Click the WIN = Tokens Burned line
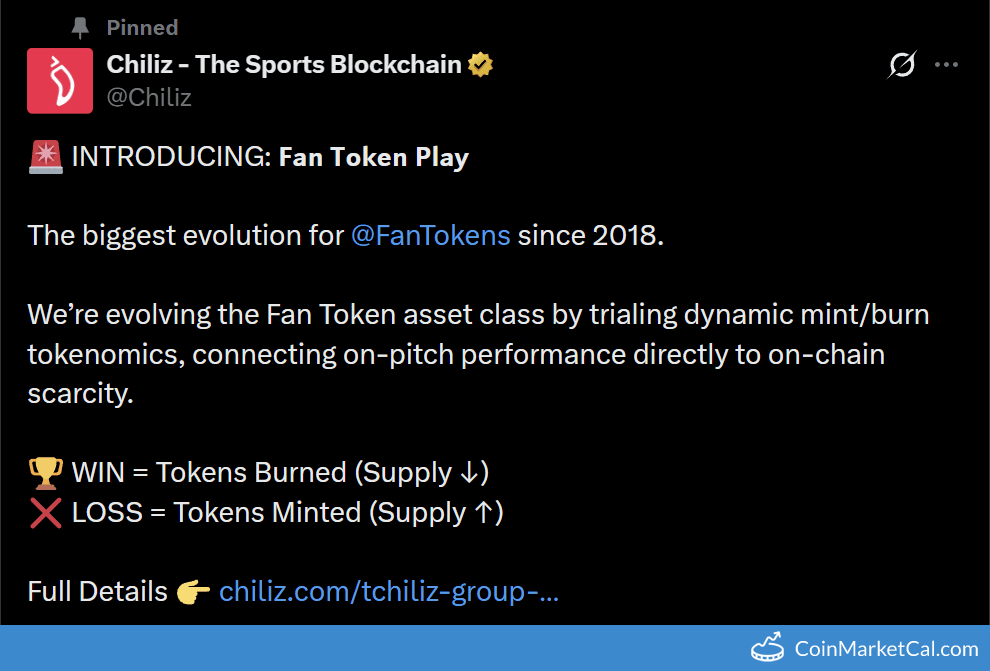Image resolution: width=990 pixels, height=671 pixels. [x=280, y=472]
